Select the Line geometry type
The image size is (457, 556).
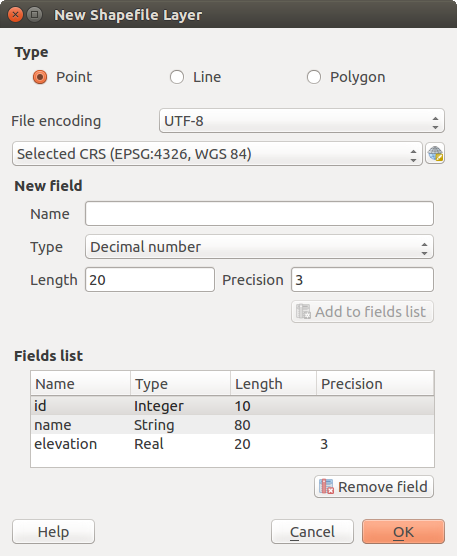[177, 77]
